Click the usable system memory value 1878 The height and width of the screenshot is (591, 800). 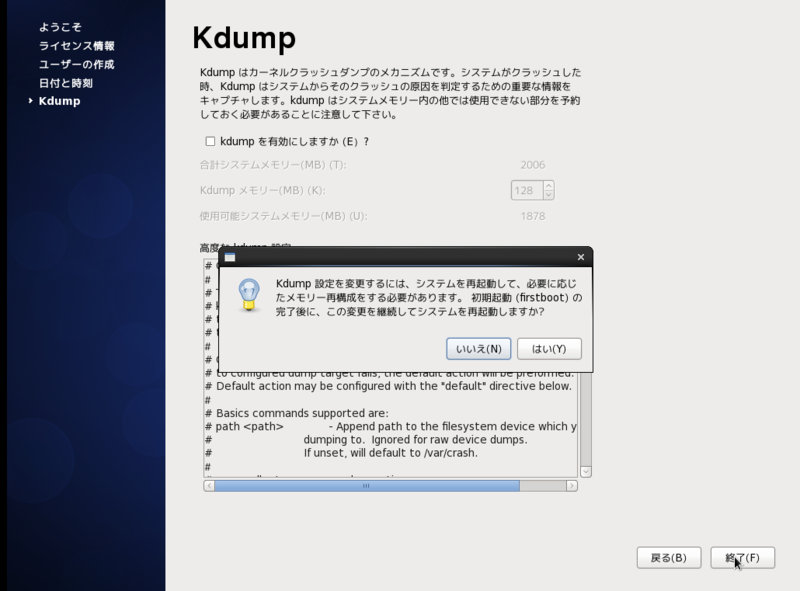533,216
